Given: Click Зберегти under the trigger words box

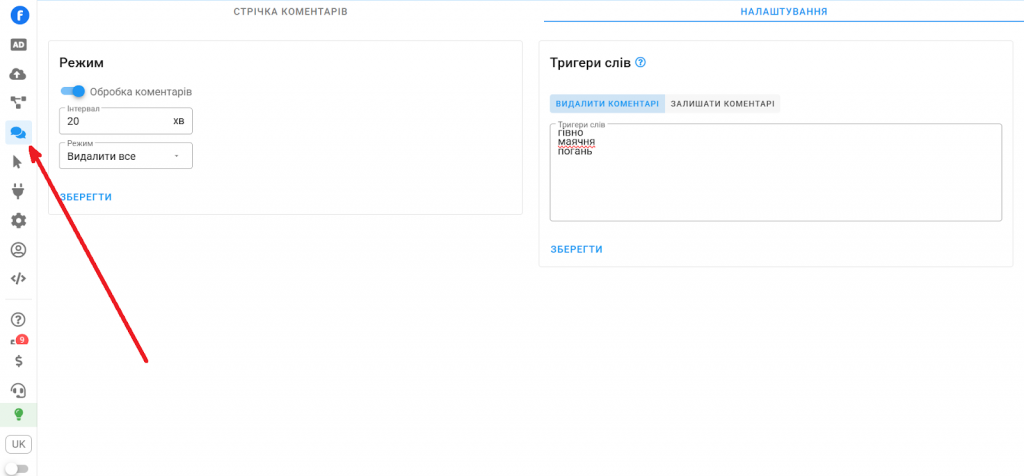Looking at the screenshot, I should [x=576, y=249].
